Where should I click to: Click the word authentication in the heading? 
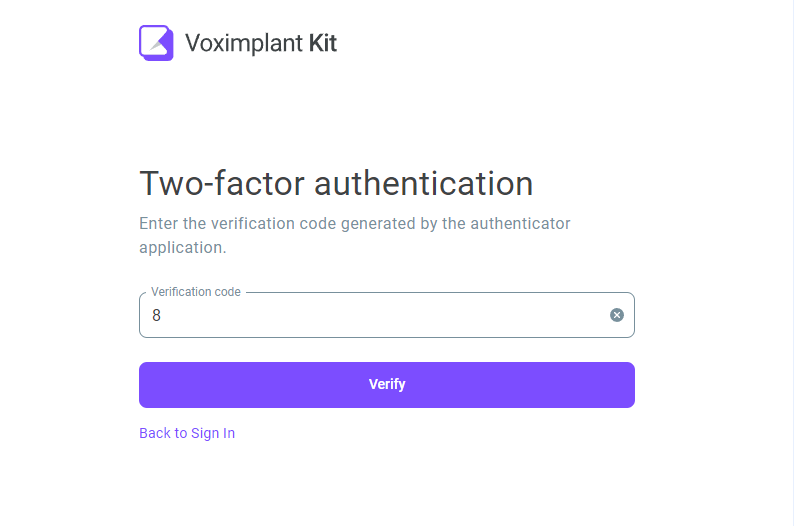[423, 183]
